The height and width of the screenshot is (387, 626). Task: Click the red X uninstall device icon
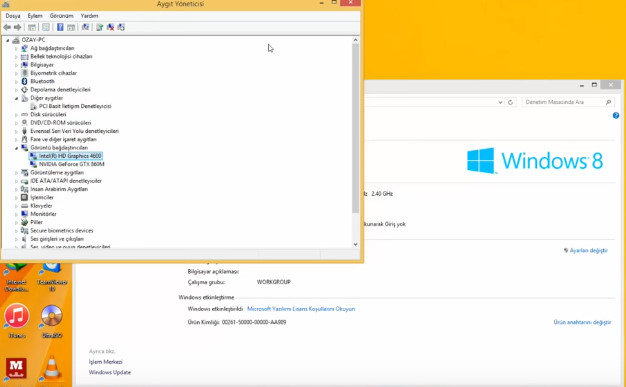coord(110,27)
